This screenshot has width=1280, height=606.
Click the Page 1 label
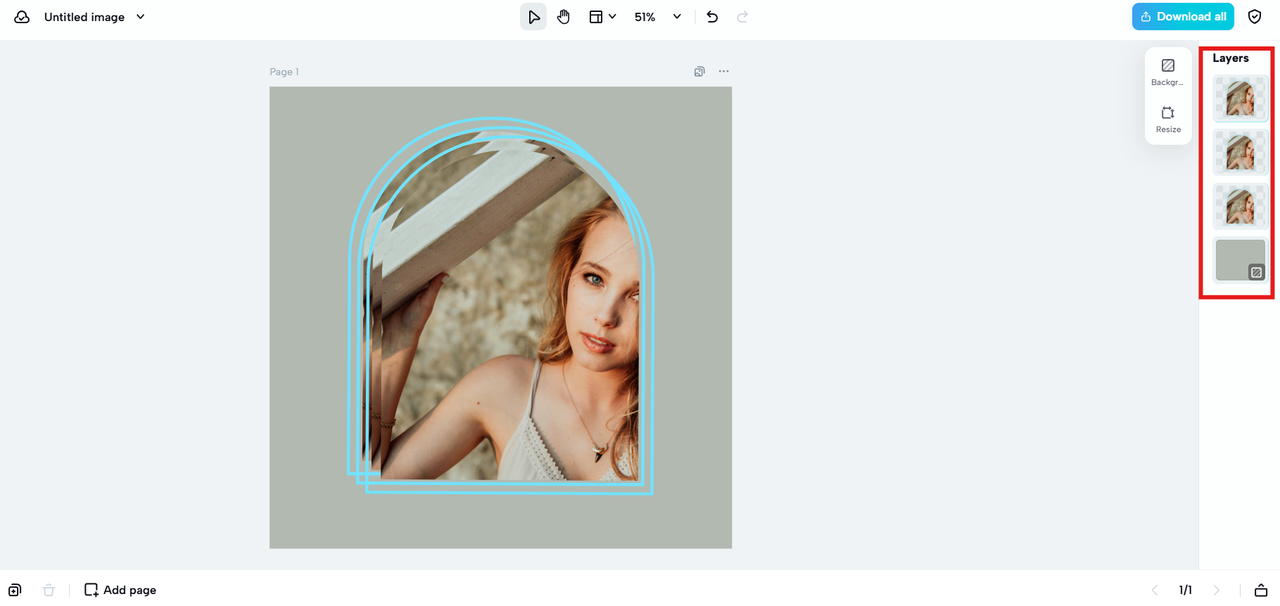tap(284, 72)
